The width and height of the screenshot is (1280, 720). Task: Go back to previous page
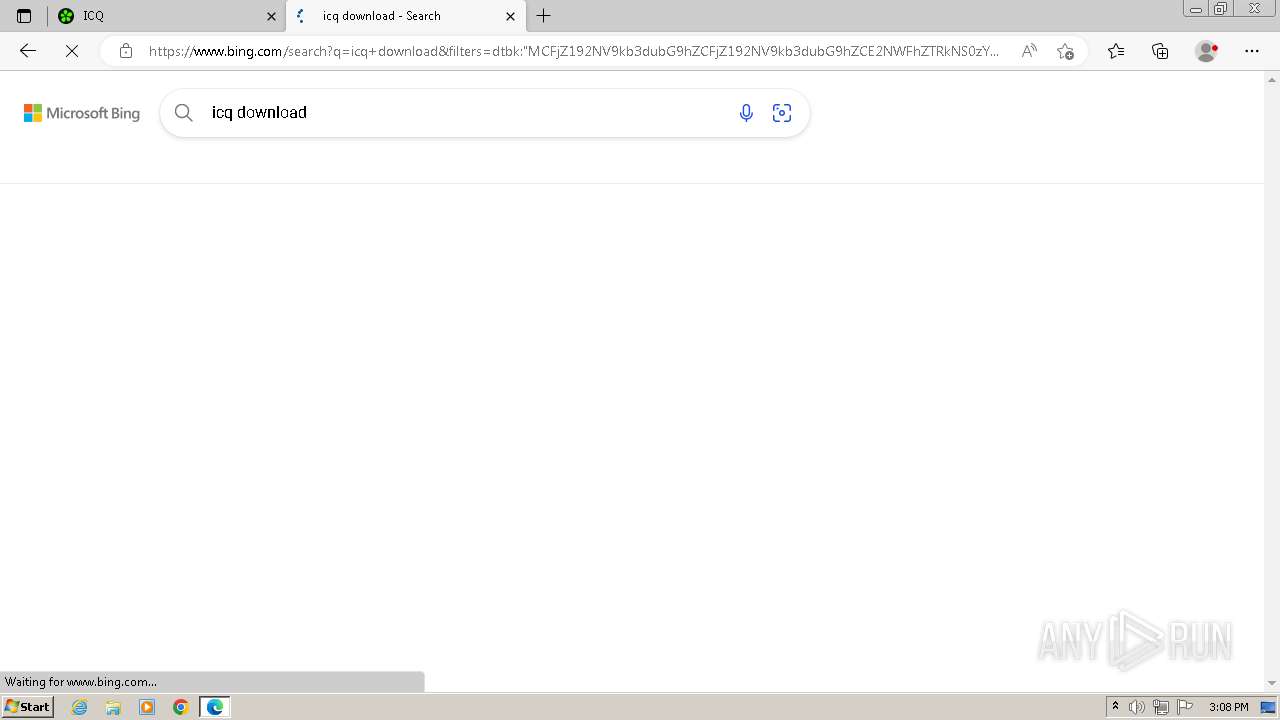[28, 51]
